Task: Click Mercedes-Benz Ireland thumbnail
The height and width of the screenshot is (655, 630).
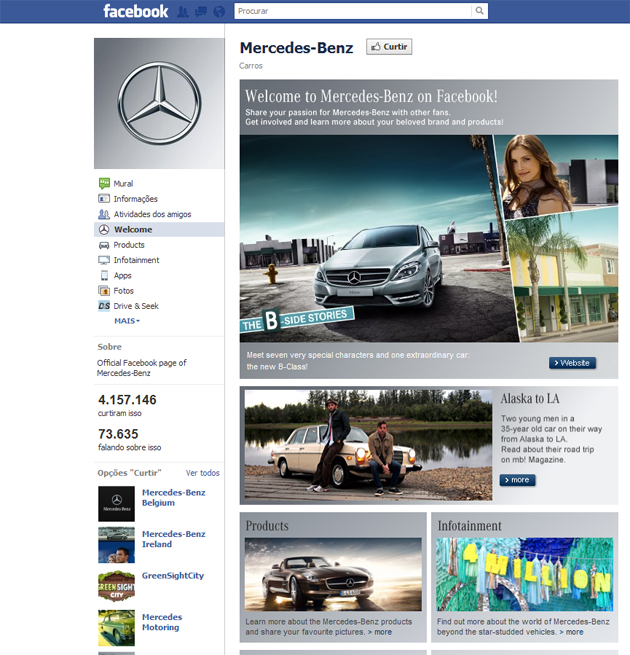Action: pyautogui.click(x=117, y=545)
